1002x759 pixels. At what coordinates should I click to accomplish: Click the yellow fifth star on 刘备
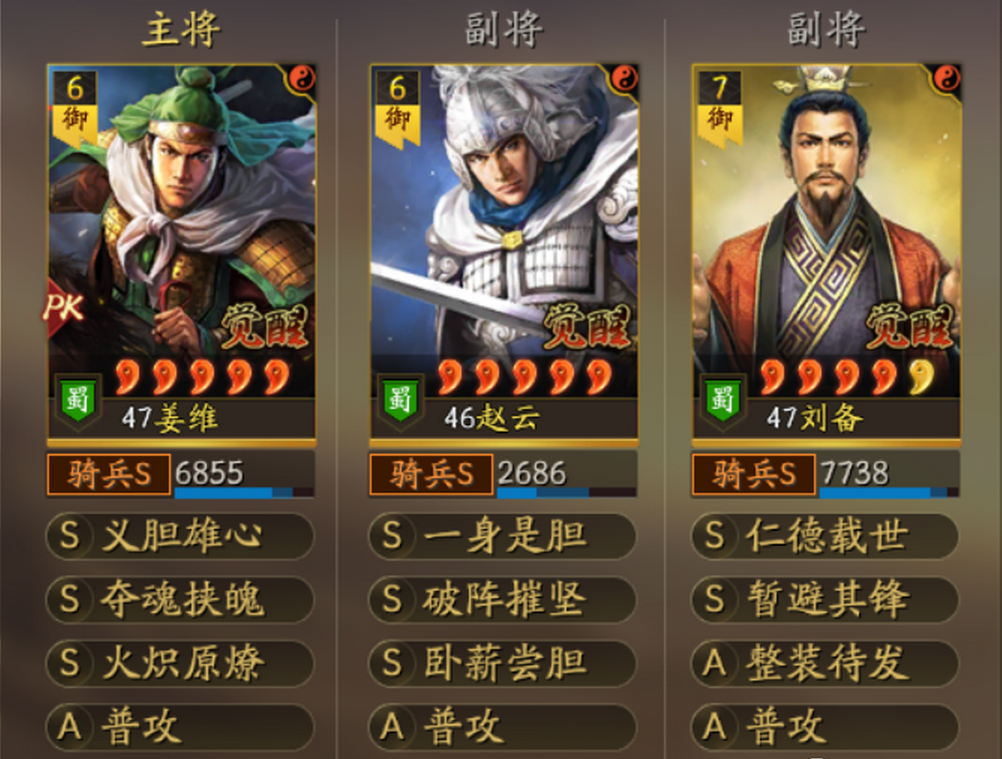click(921, 376)
